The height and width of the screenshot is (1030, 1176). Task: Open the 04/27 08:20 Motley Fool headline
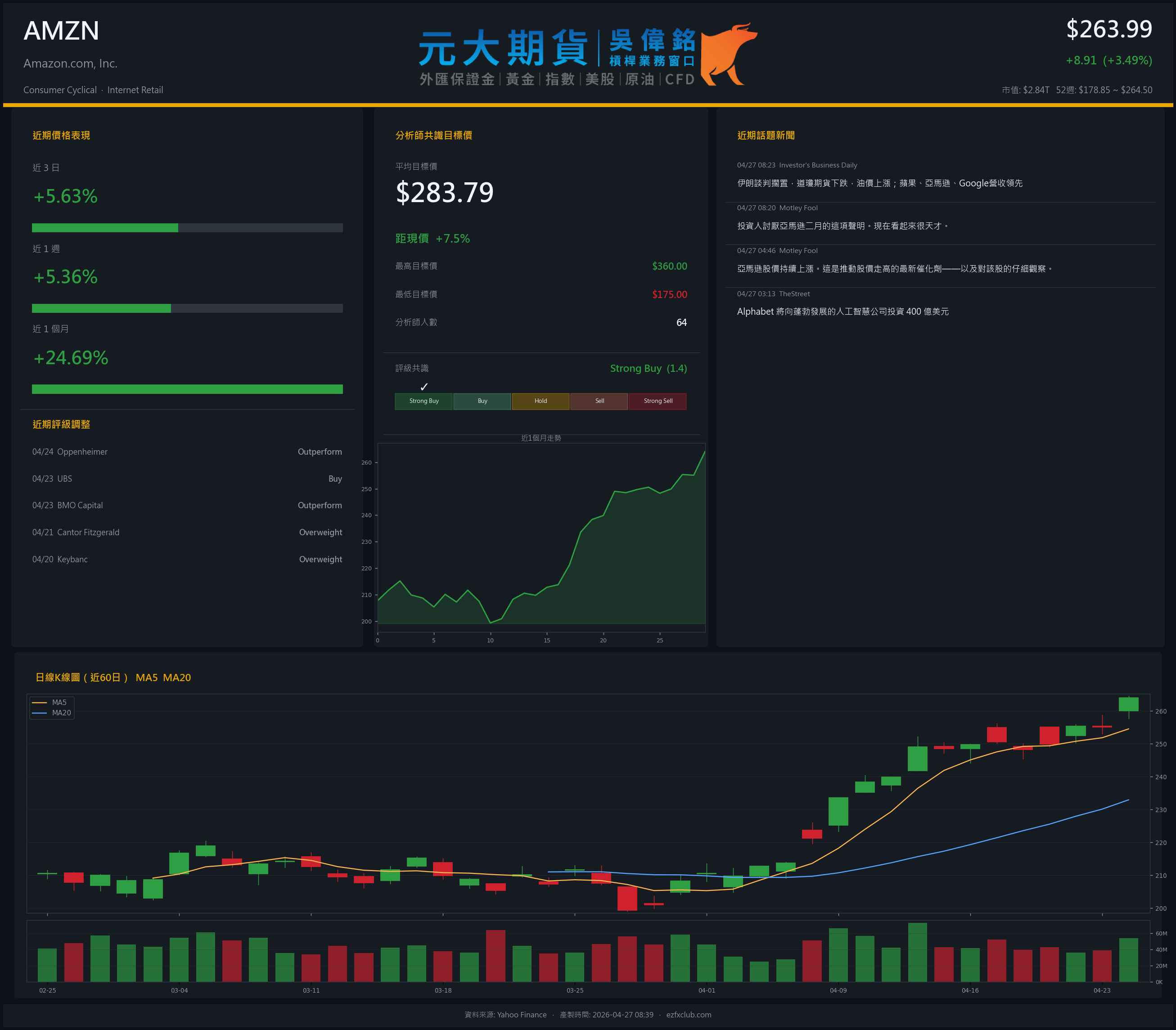coord(843,226)
